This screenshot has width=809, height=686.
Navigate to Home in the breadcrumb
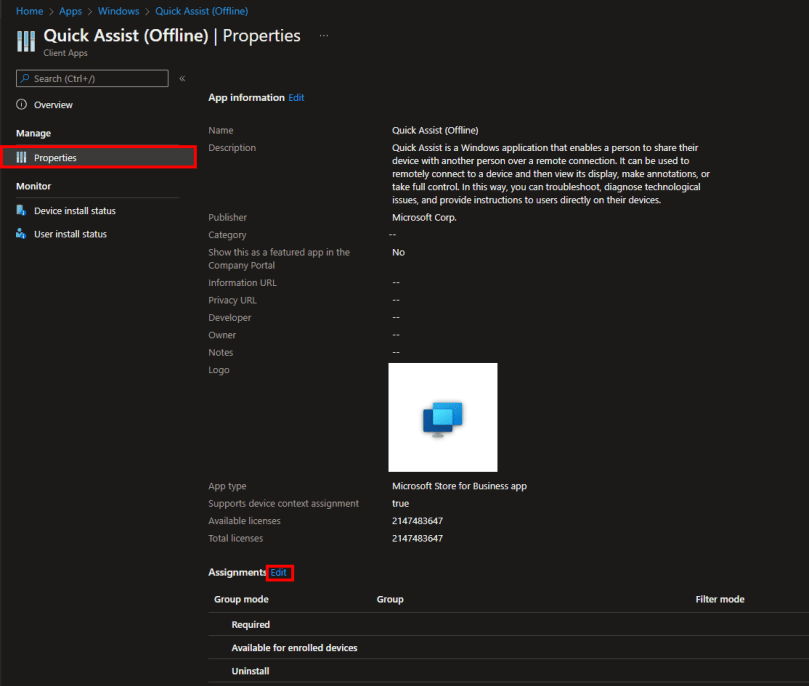pos(29,10)
